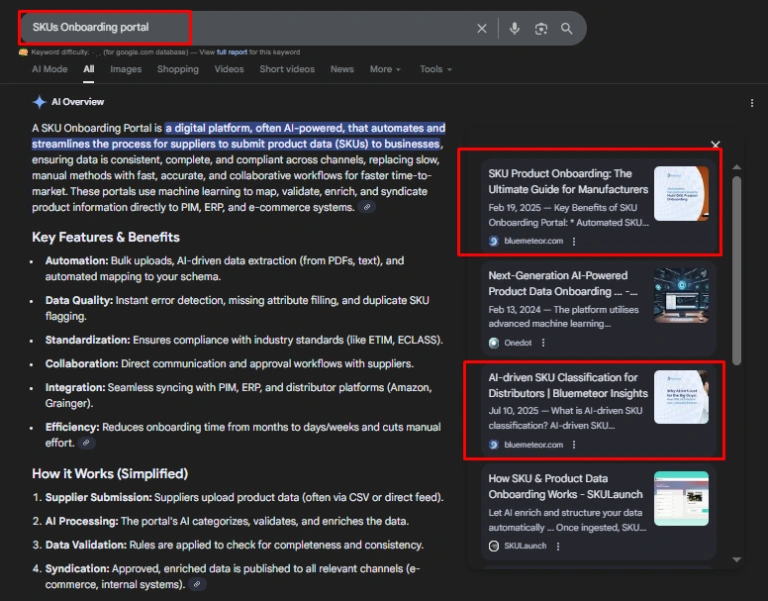Click the Automation: bullet label
Viewport: 768px width, 601px height.
76,261
